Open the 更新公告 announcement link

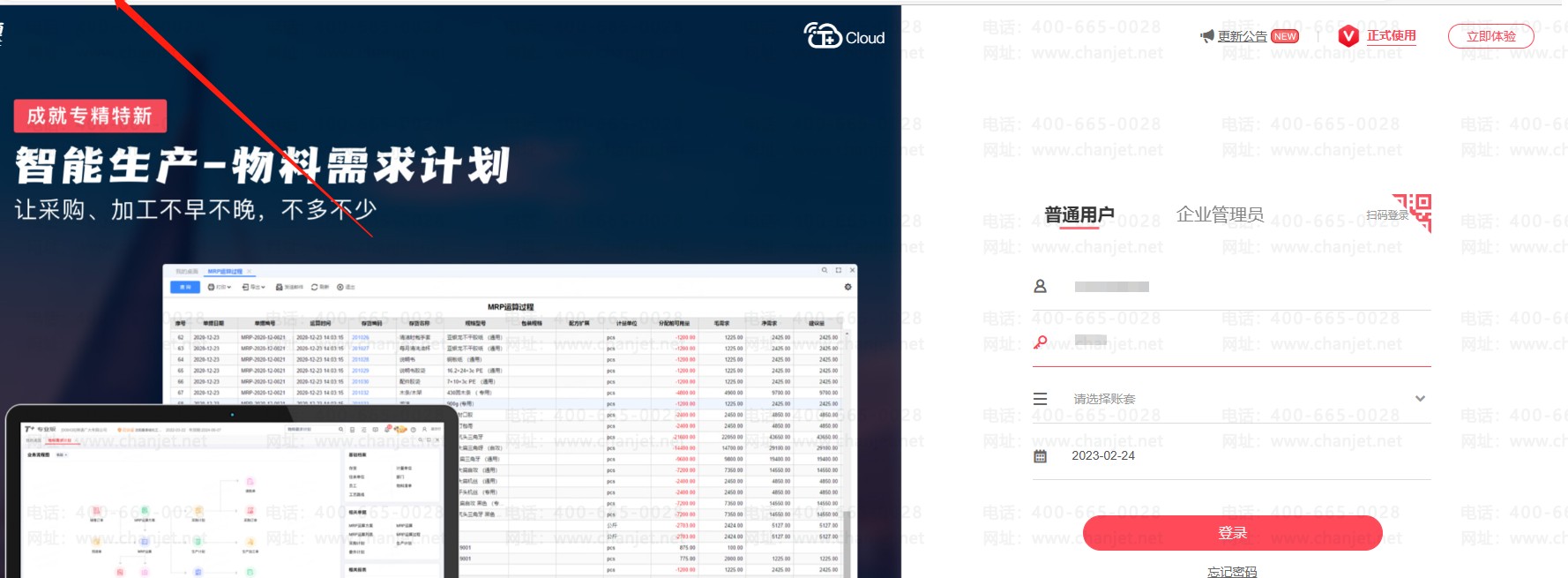(x=1242, y=36)
